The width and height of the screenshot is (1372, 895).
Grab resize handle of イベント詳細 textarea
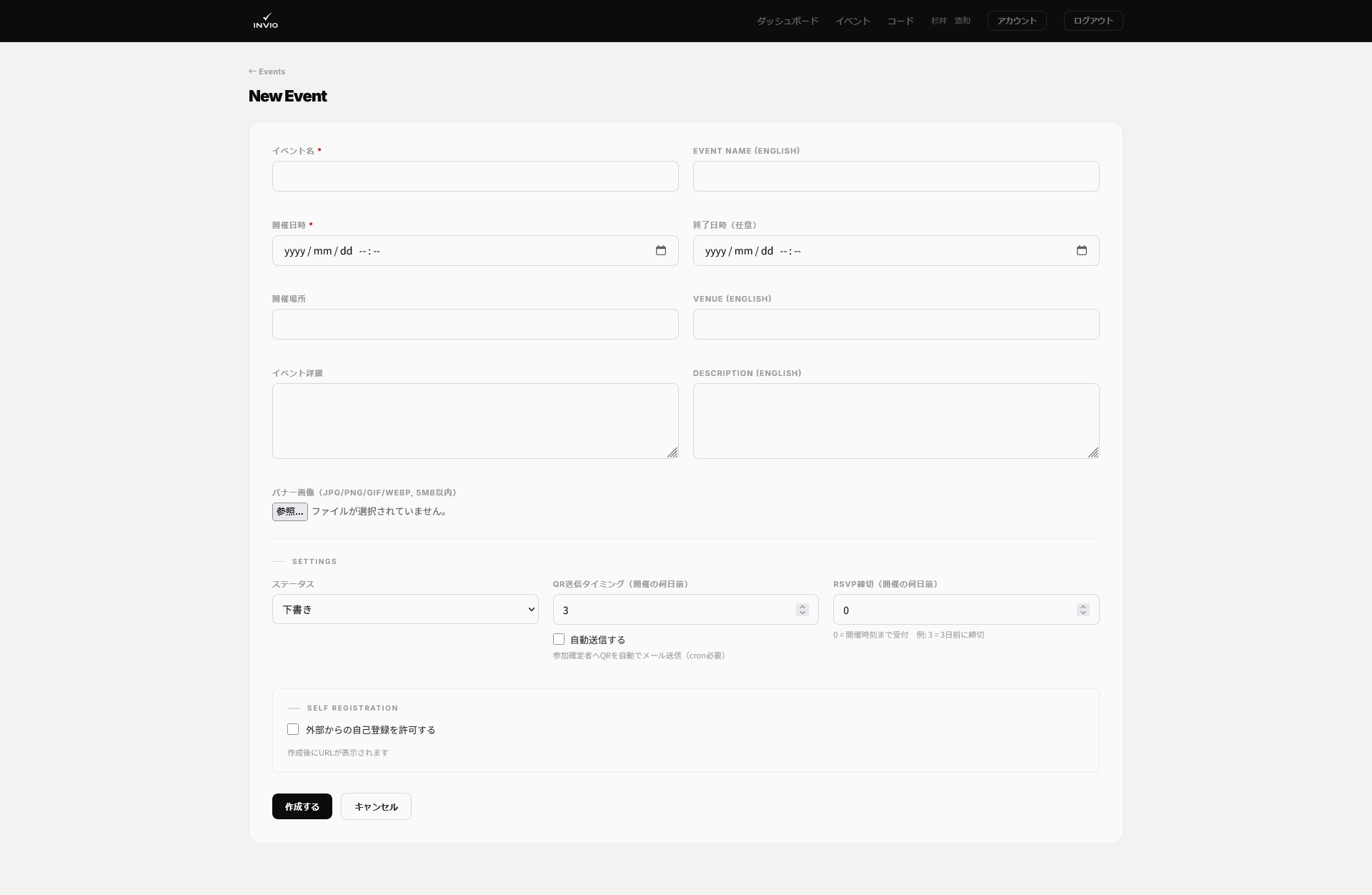point(672,453)
